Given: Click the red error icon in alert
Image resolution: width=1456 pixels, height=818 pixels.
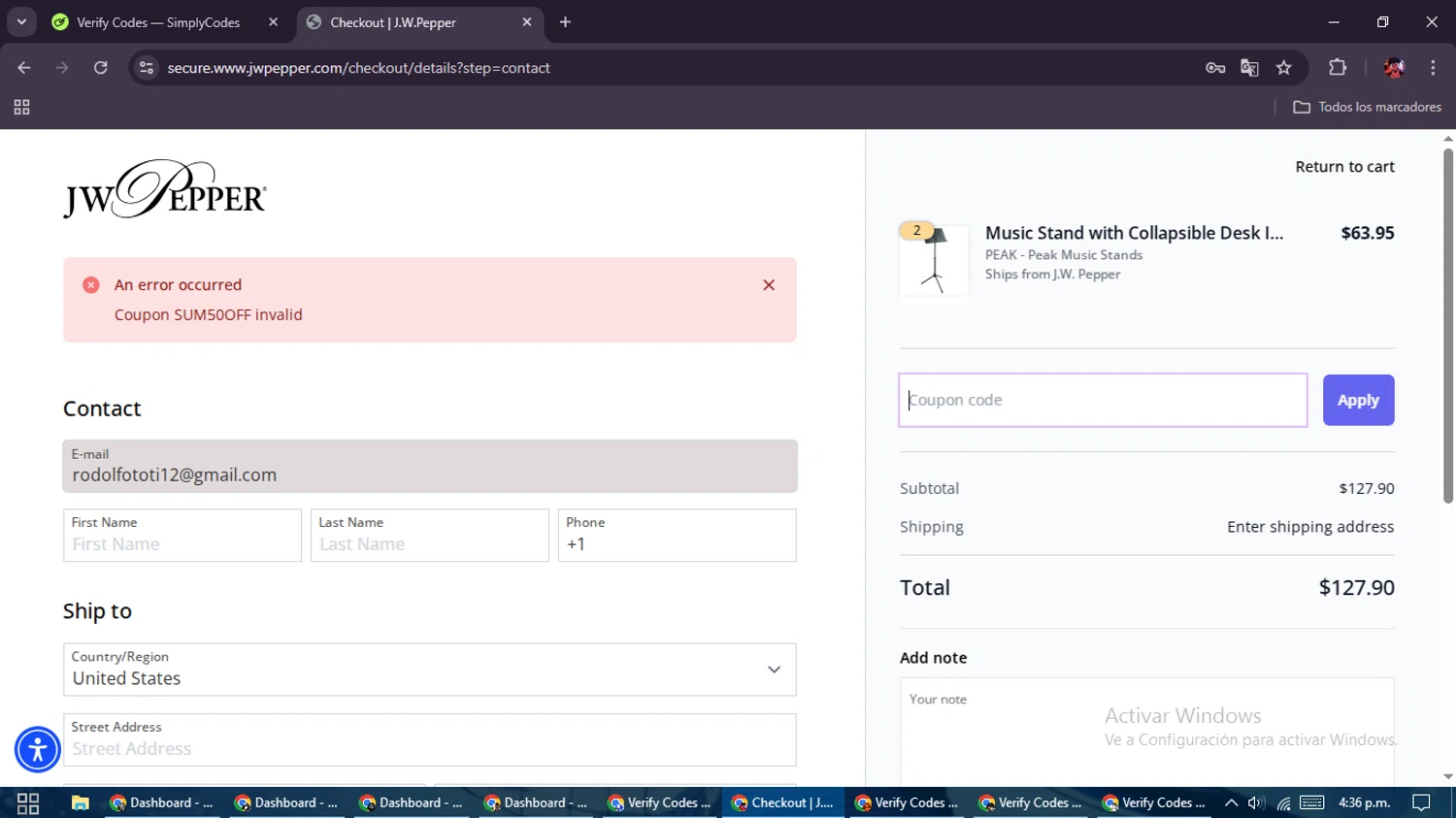Looking at the screenshot, I should (90, 285).
